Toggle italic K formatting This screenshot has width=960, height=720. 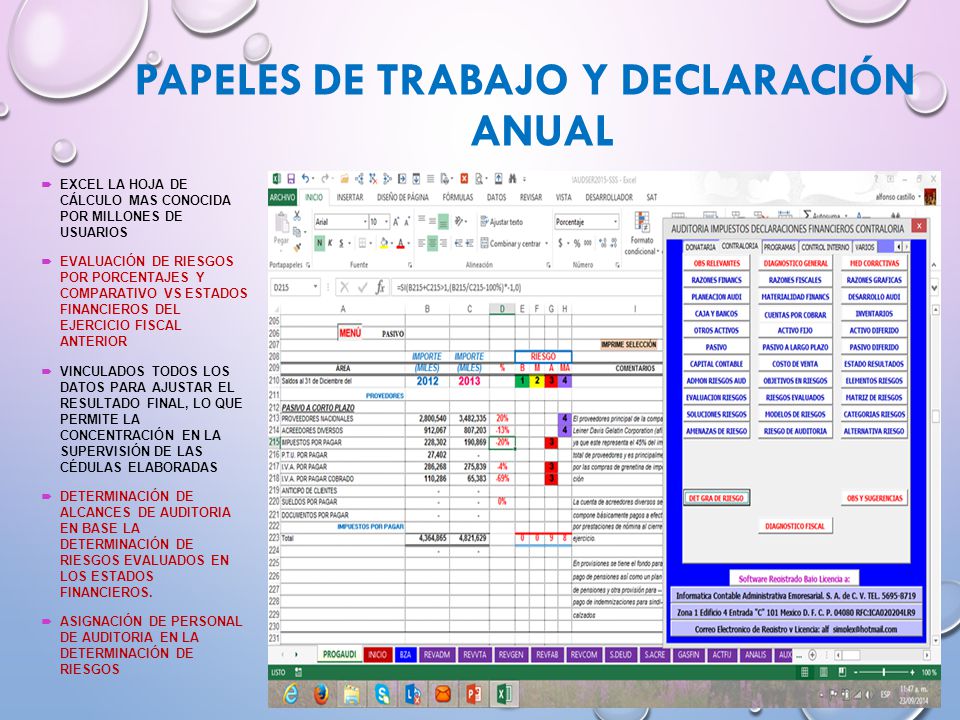[x=330, y=243]
